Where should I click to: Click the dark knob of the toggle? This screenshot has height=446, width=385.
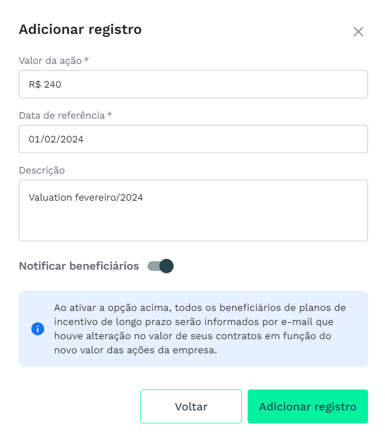(166, 266)
